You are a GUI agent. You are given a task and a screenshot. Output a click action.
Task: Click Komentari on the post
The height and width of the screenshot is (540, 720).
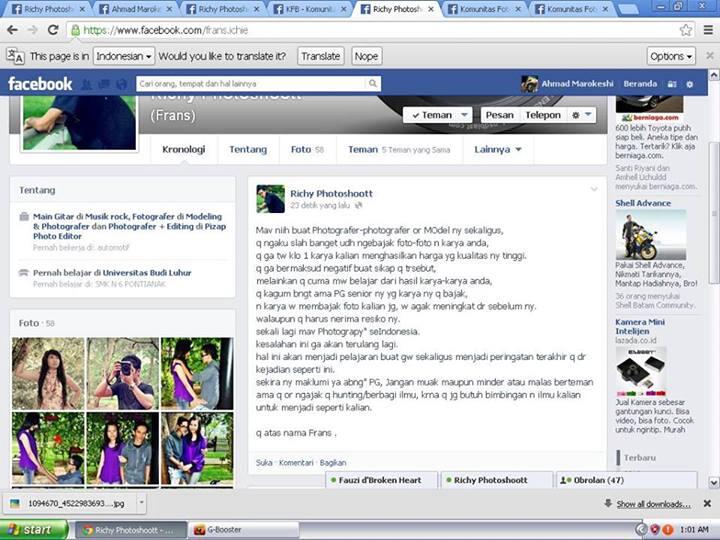coord(296,463)
